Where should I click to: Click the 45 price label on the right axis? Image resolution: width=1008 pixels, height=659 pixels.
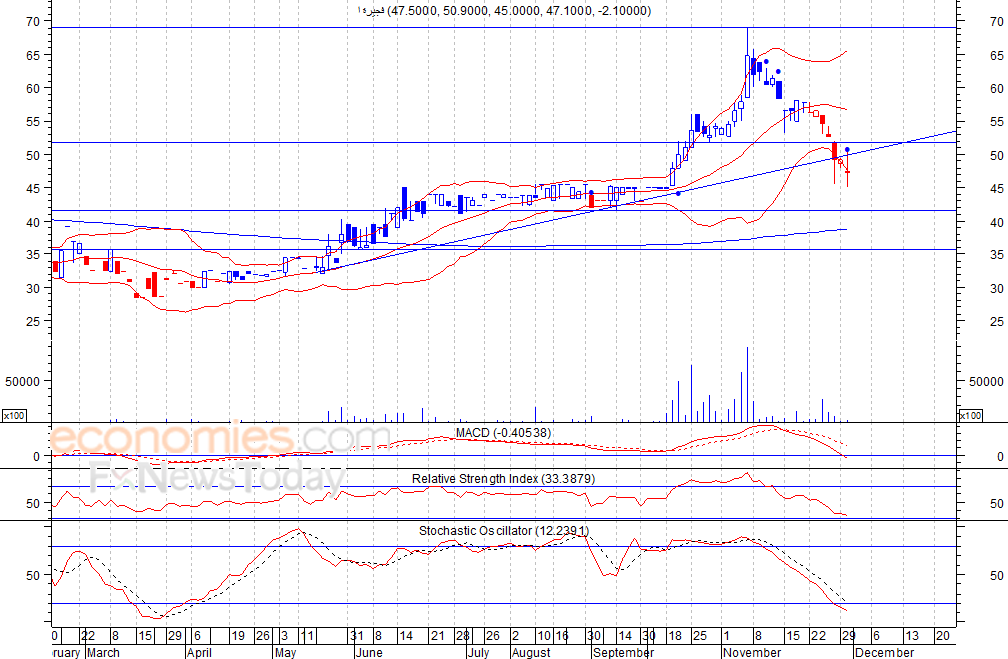pyautogui.click(x=997, y=188)
